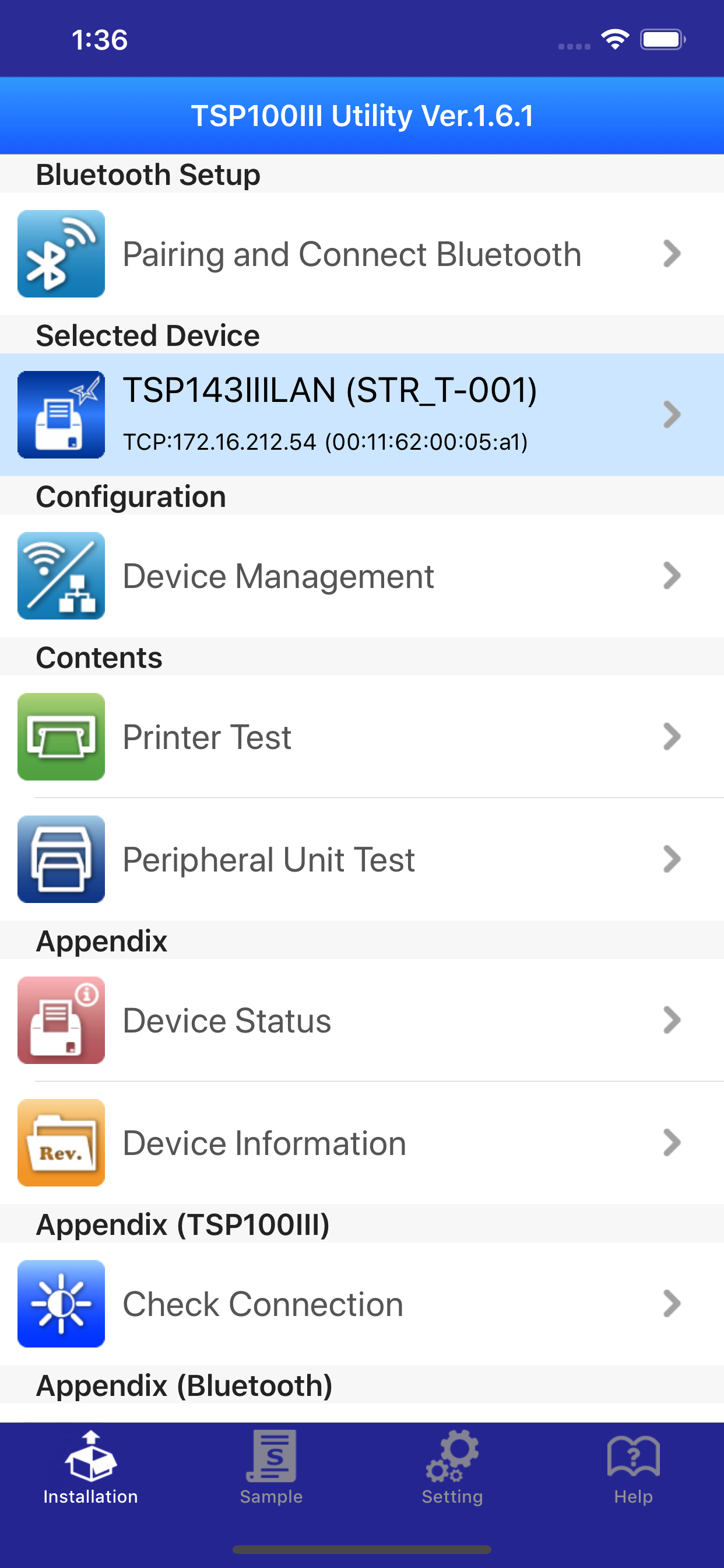Open Device Information label
This screenshot has width=724, height=1568.
264,1143
